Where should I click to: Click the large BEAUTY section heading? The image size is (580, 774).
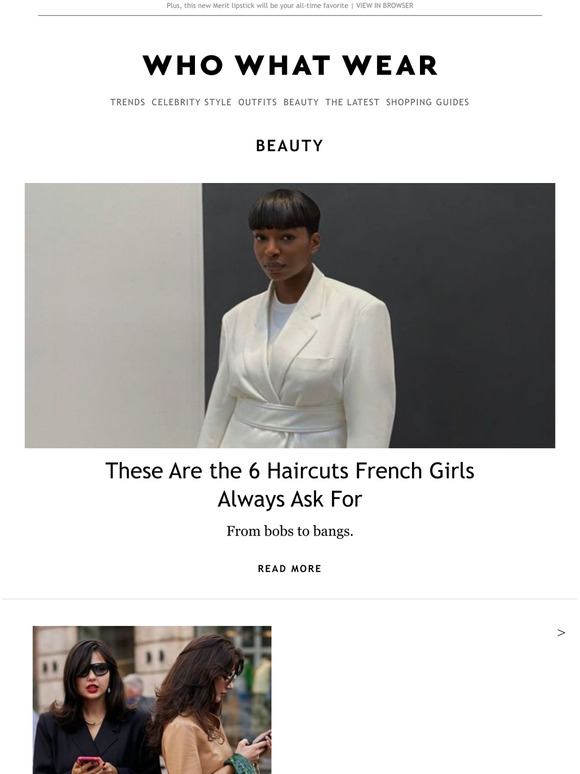[290, 146]
